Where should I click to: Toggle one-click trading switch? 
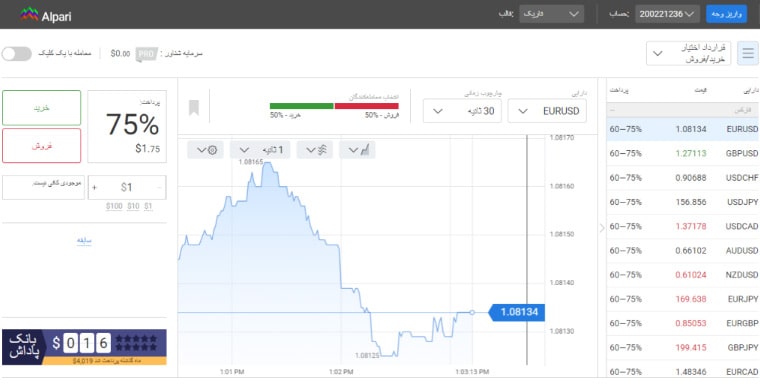(16, 54)
